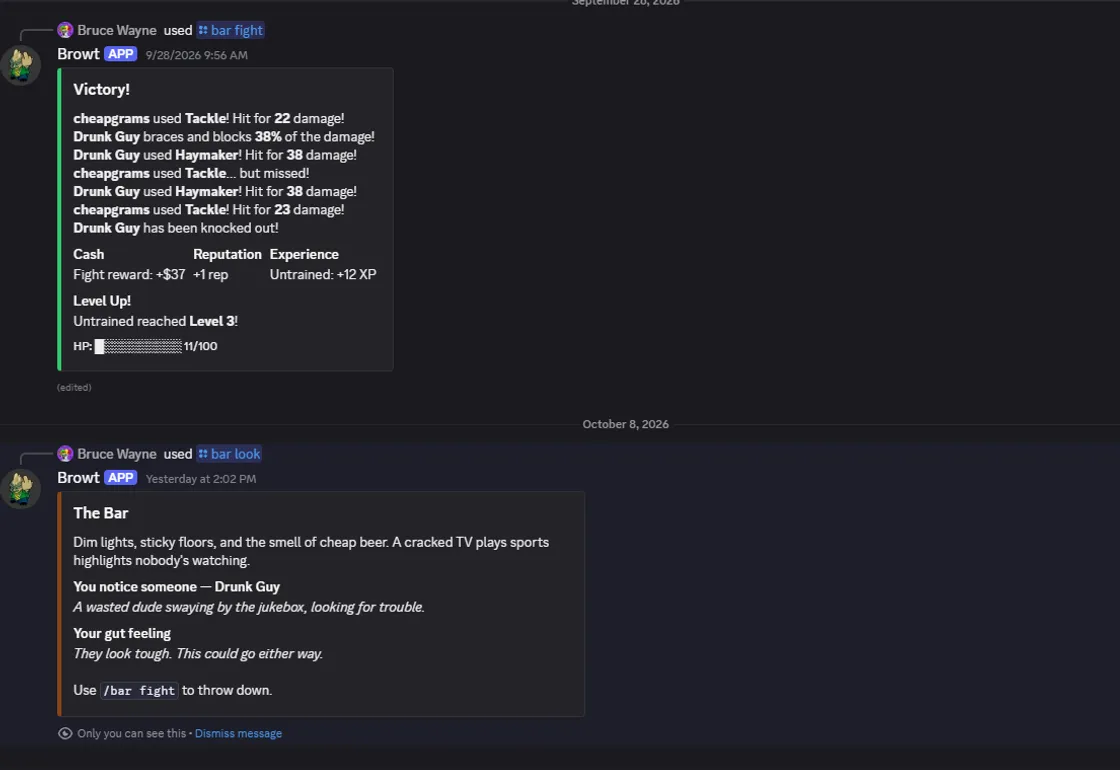The width and height of the screenshot is (1120, 770).
Task: Click the '(edited)' label under Victory embed
Action: (x=74, y=387)
